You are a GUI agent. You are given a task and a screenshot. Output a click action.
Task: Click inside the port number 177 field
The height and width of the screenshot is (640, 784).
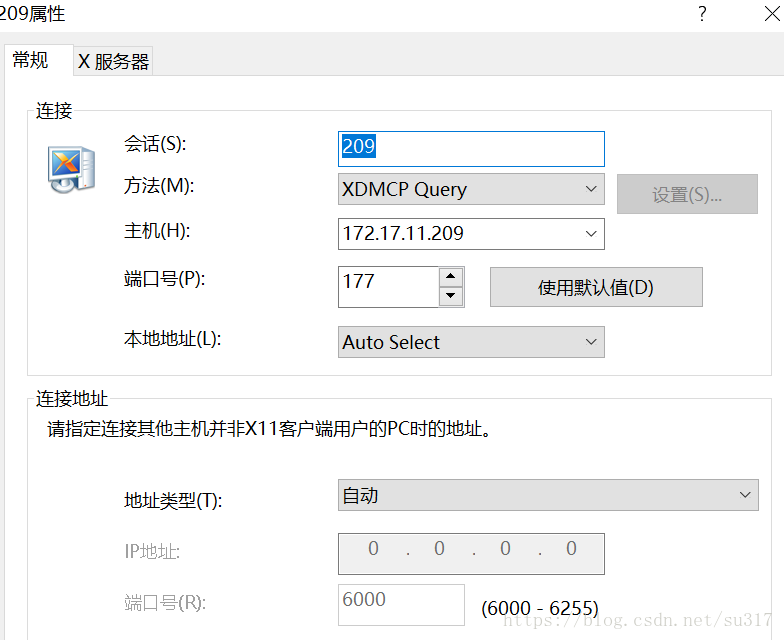(388, 286)
